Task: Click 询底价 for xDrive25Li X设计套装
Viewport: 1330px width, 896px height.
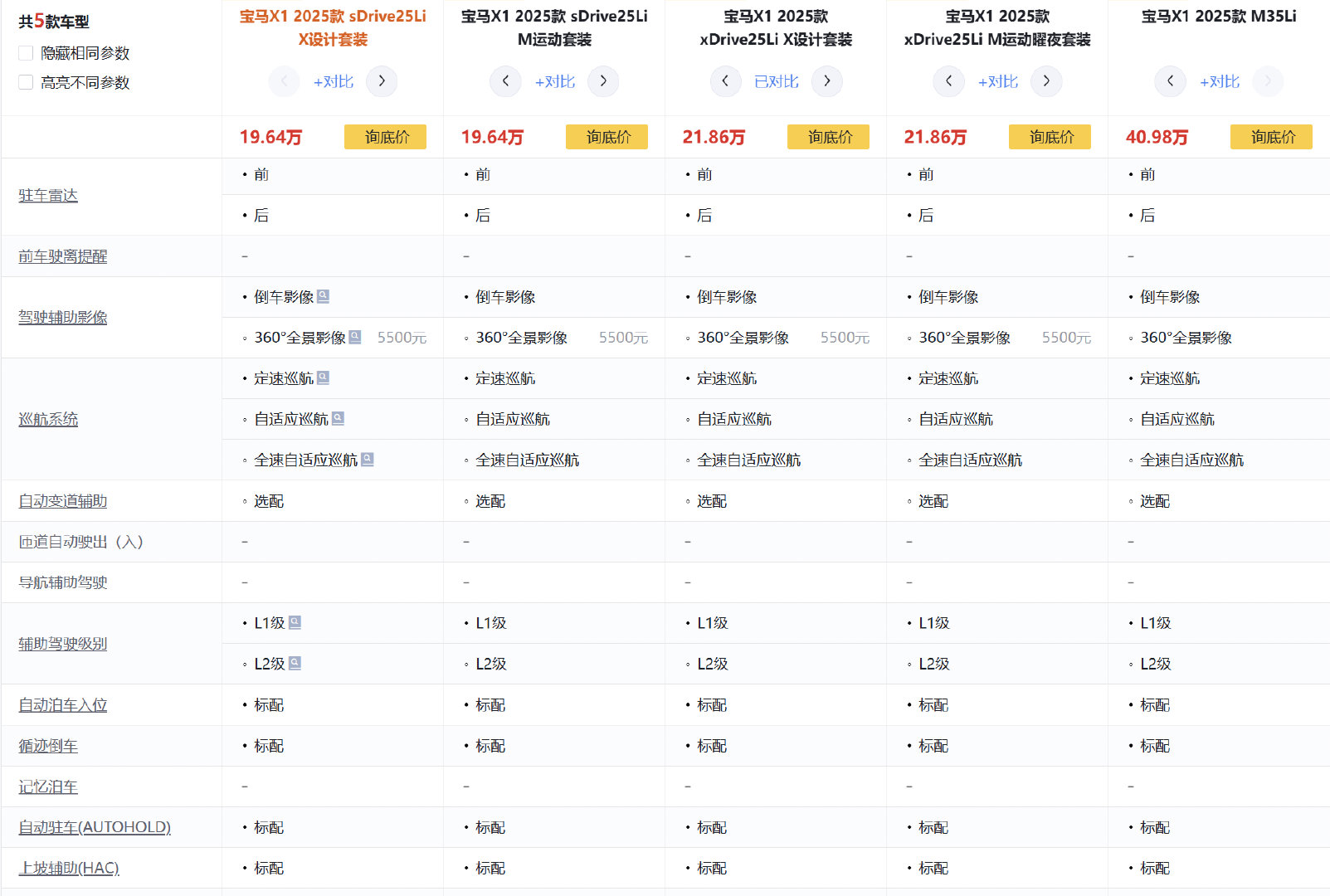Action: [828, 137]
